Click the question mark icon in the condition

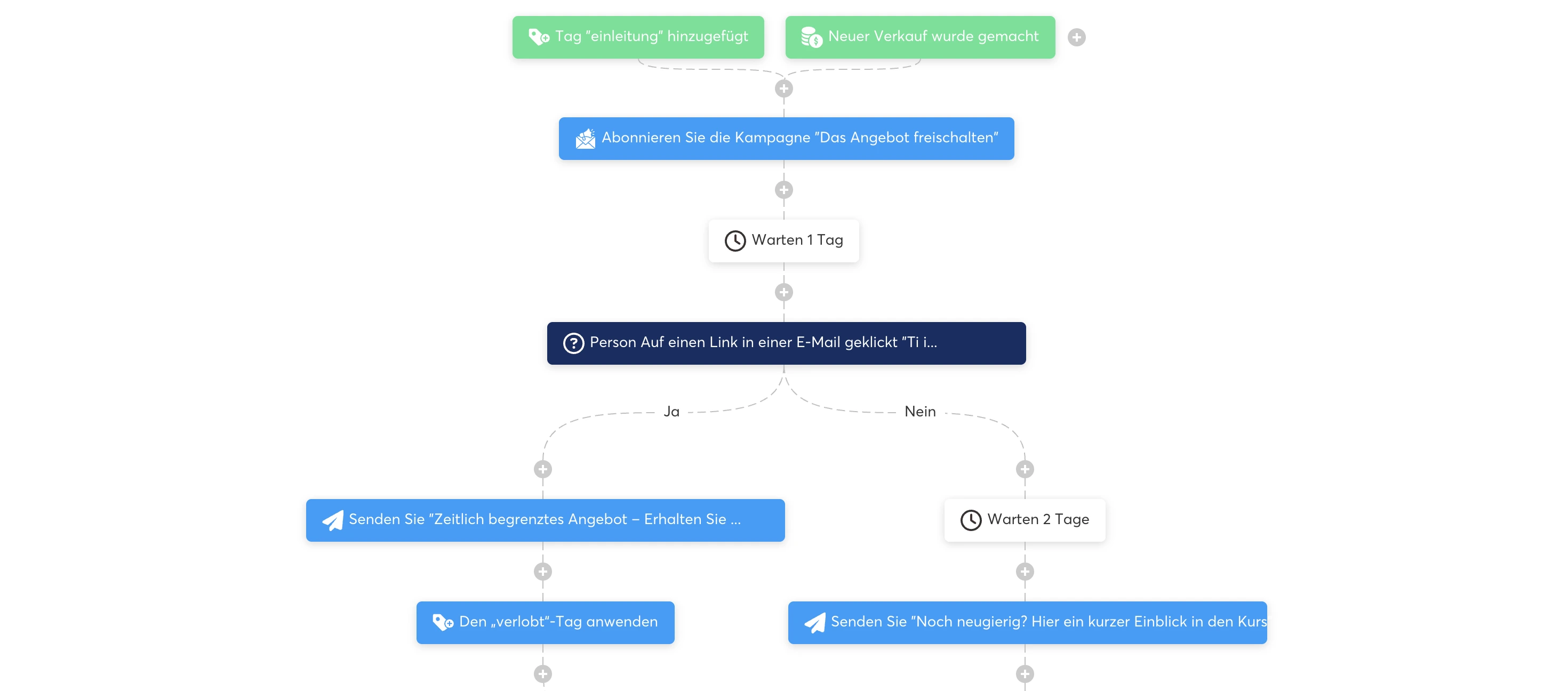pos(573,343)
